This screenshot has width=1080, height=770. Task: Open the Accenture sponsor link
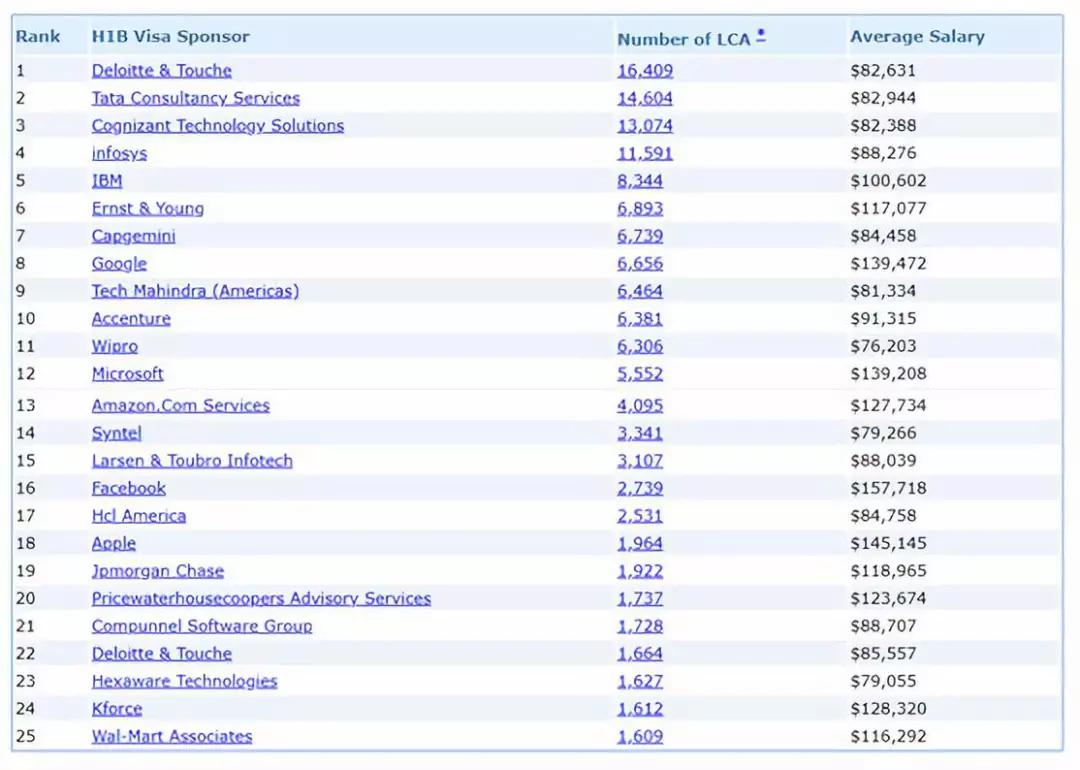tap(131, 319)
